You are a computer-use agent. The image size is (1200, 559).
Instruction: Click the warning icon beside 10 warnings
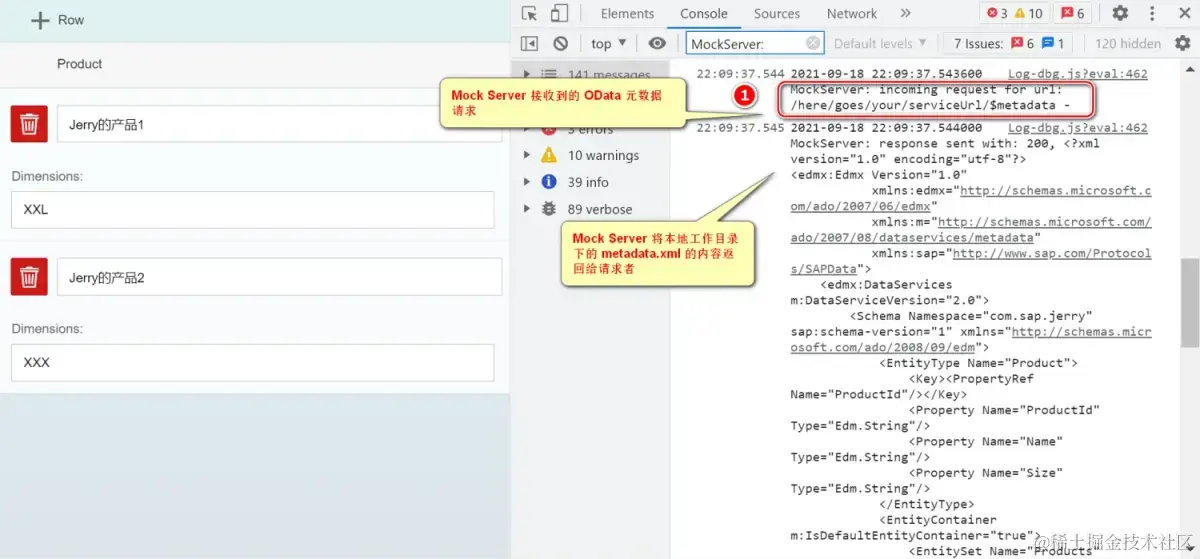549,155
